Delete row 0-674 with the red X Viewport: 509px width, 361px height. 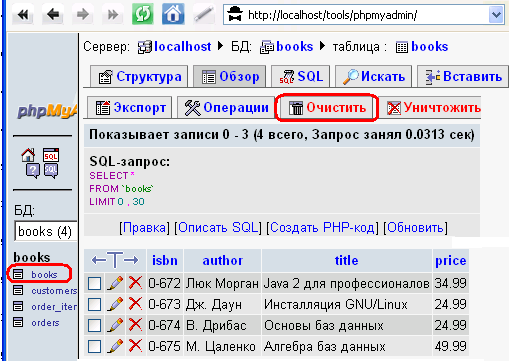pyautogui.click(x=135, y=325)
